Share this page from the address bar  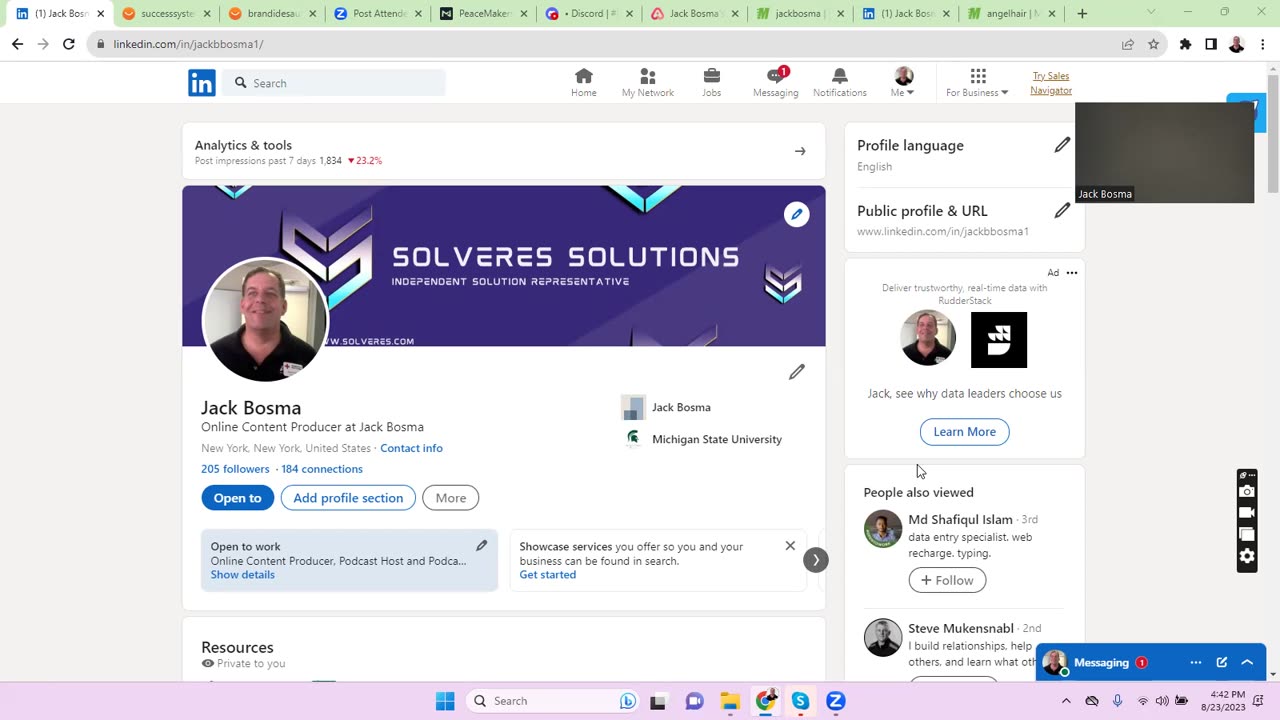[x=1128, y=44]
